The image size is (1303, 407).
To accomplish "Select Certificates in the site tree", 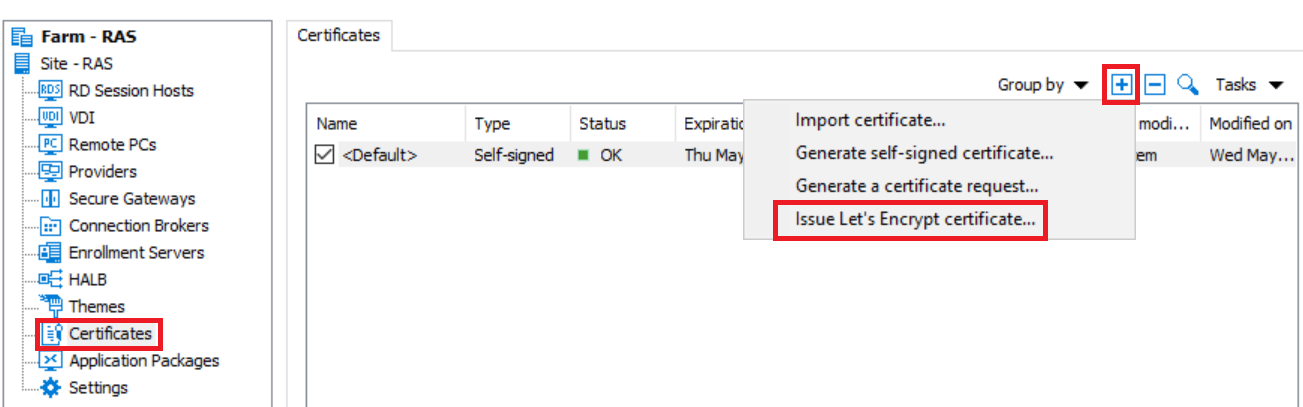I will [110, 333].
